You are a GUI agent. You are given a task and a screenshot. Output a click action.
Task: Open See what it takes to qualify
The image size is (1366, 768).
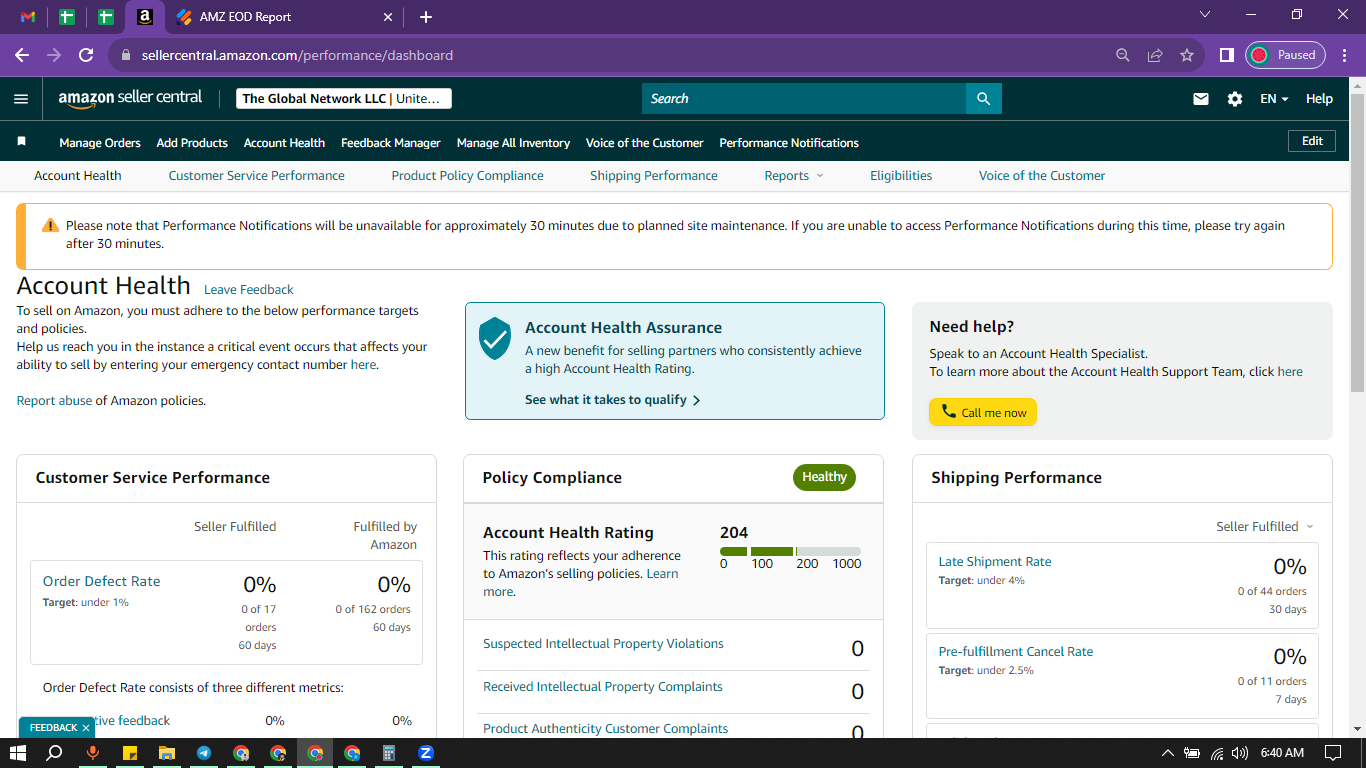point(613,400)
